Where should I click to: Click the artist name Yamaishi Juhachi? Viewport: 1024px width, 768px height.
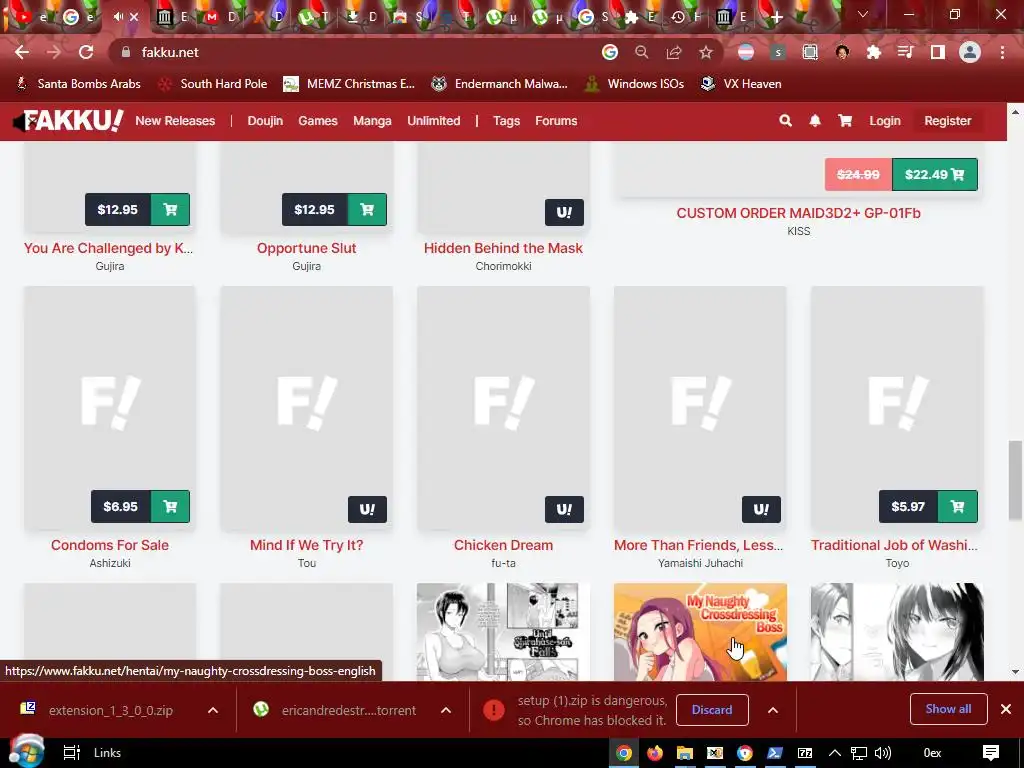pyautogui.click(x=700, y=563)
